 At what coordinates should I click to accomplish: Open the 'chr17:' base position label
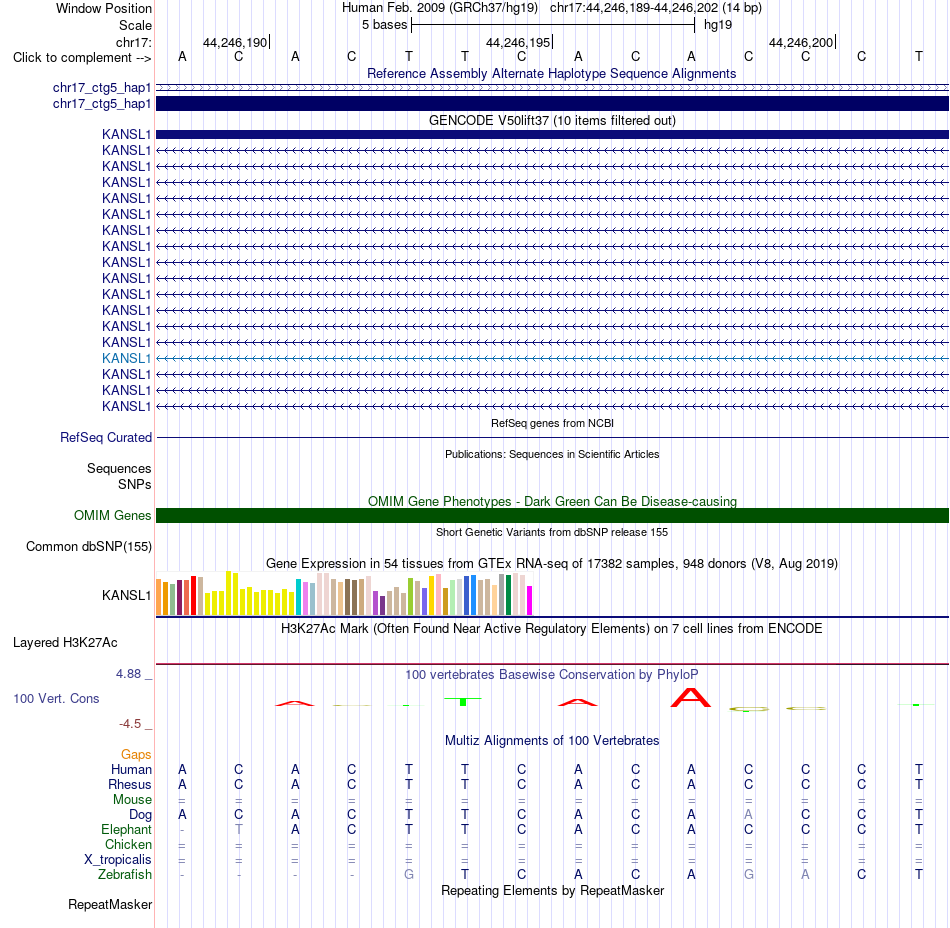[x=133, y=42]
